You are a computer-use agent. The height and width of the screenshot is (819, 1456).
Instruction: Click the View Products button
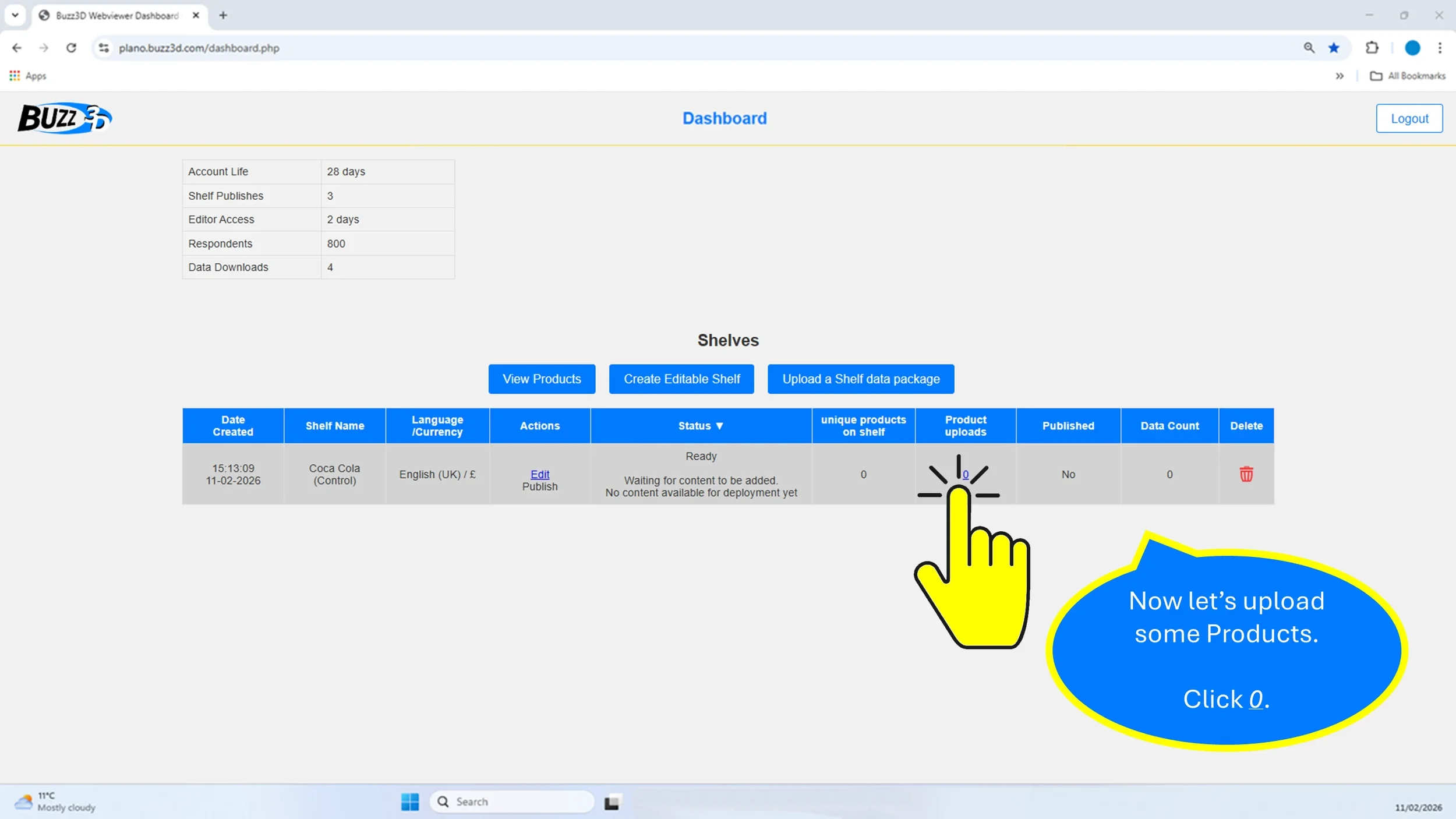point(541,379)
